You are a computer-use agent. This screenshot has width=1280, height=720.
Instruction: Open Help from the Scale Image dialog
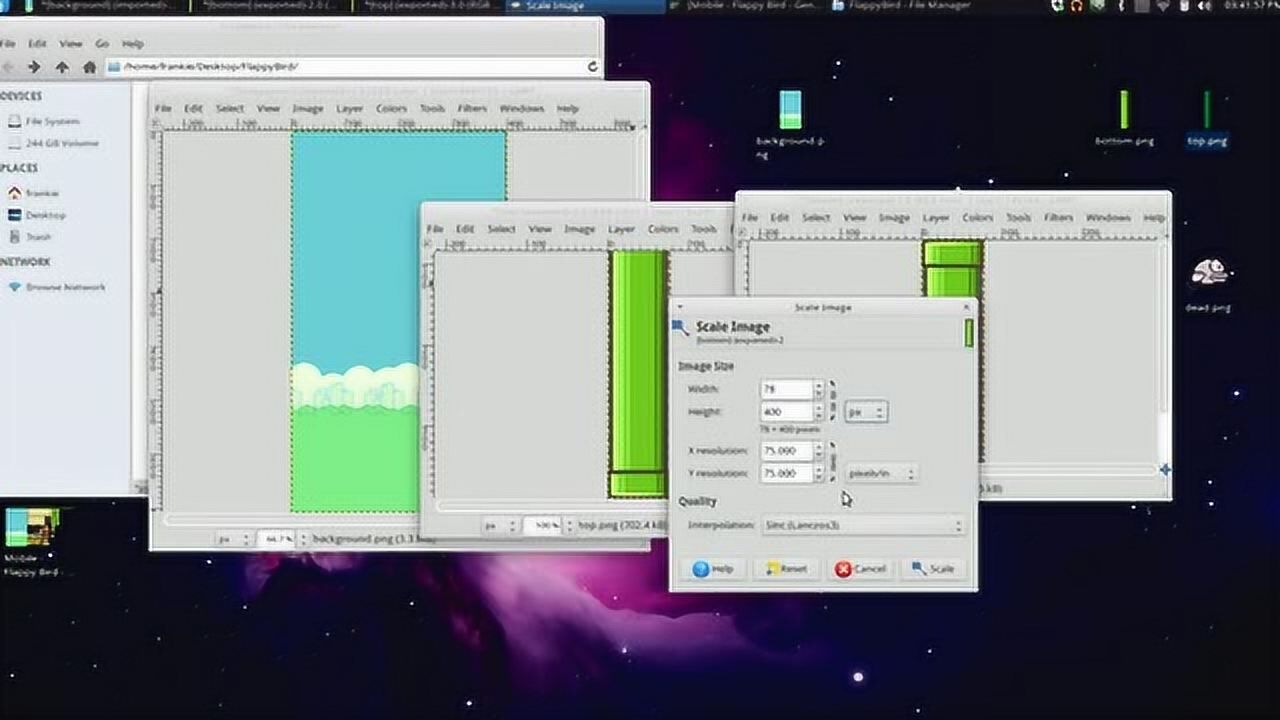pos(713,568)
